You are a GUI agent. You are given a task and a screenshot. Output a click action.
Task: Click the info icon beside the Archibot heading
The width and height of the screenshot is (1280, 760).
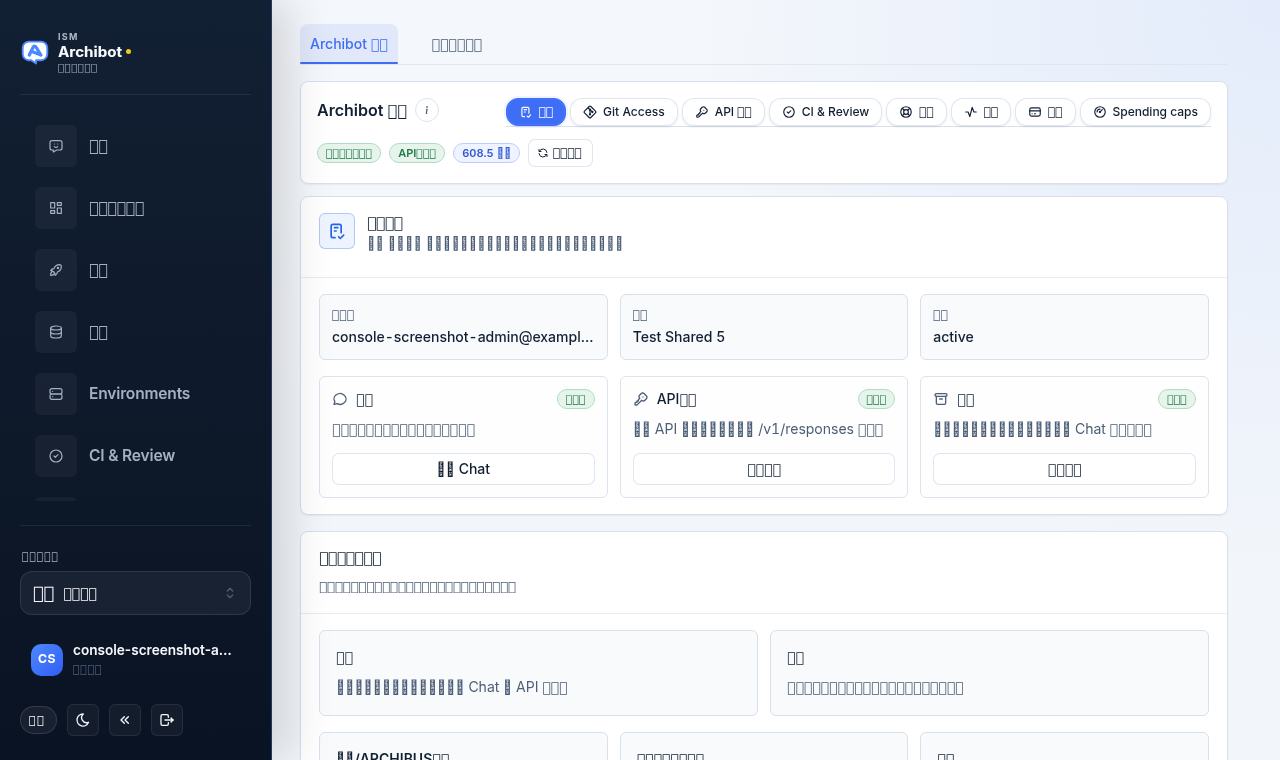[427, 110]
